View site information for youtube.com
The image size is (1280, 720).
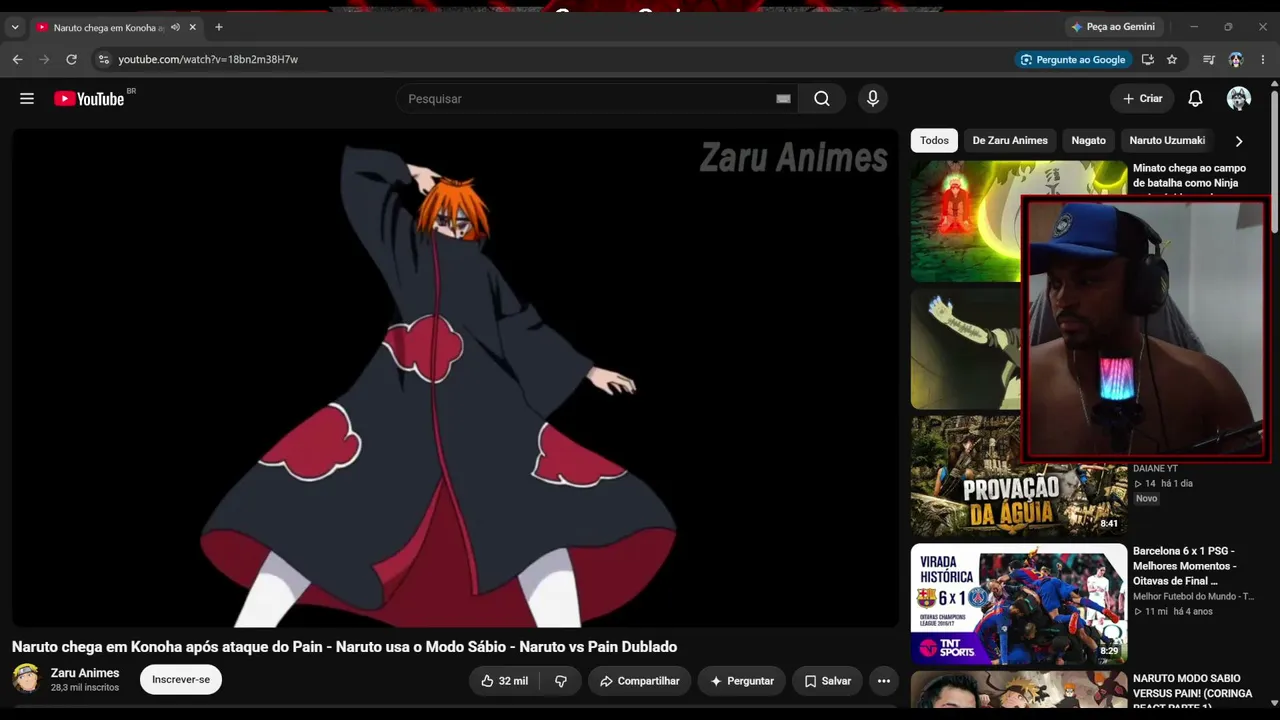click(103, 60)
